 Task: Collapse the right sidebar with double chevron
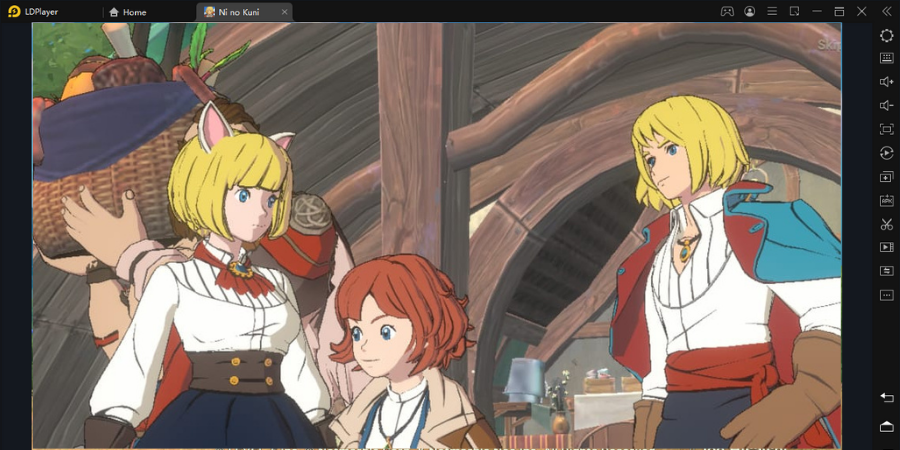[x=886, y=11]
